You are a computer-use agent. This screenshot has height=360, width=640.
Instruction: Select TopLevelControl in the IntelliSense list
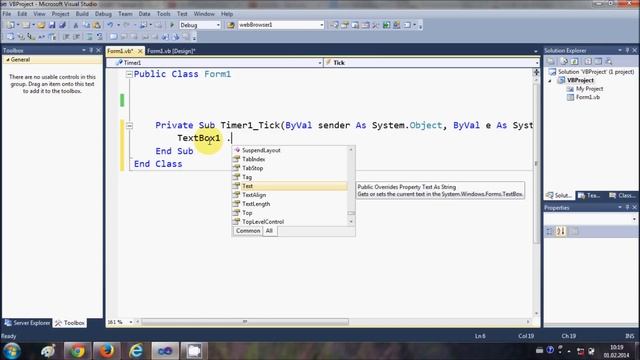290,222
